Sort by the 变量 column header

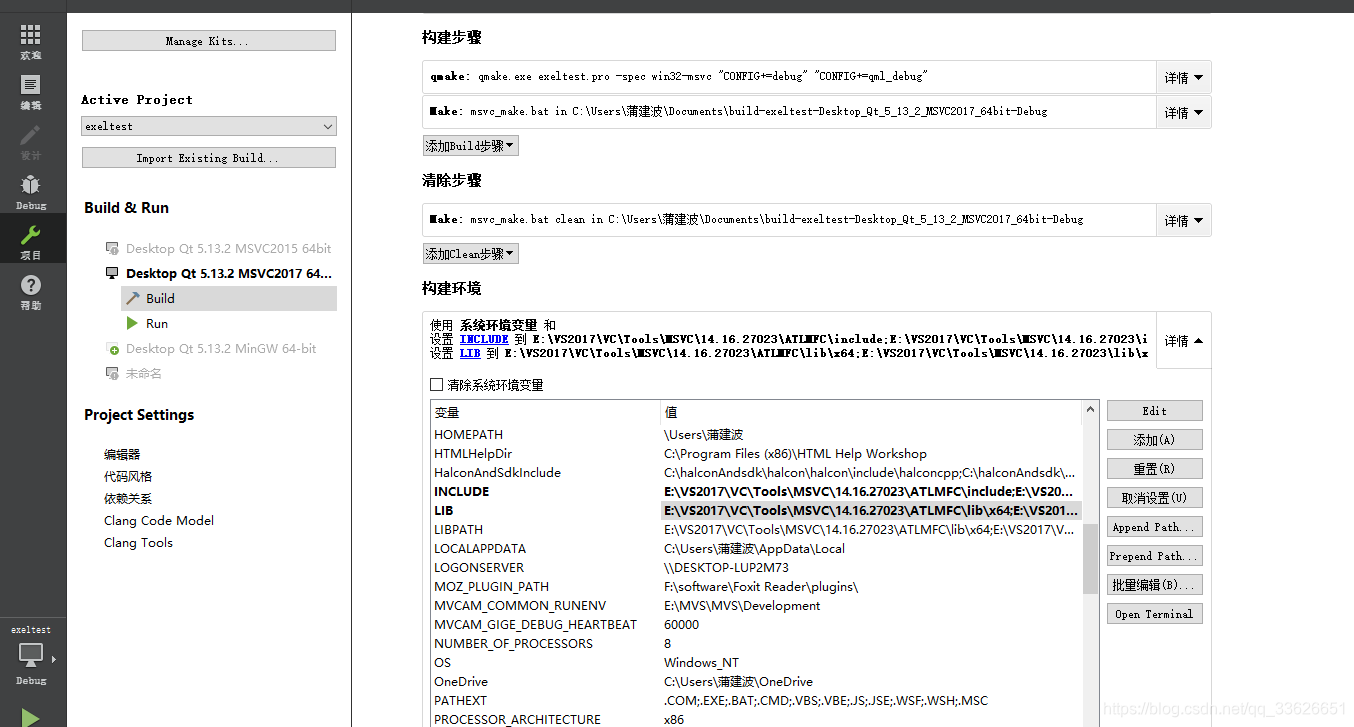click(x=545, y=412)
